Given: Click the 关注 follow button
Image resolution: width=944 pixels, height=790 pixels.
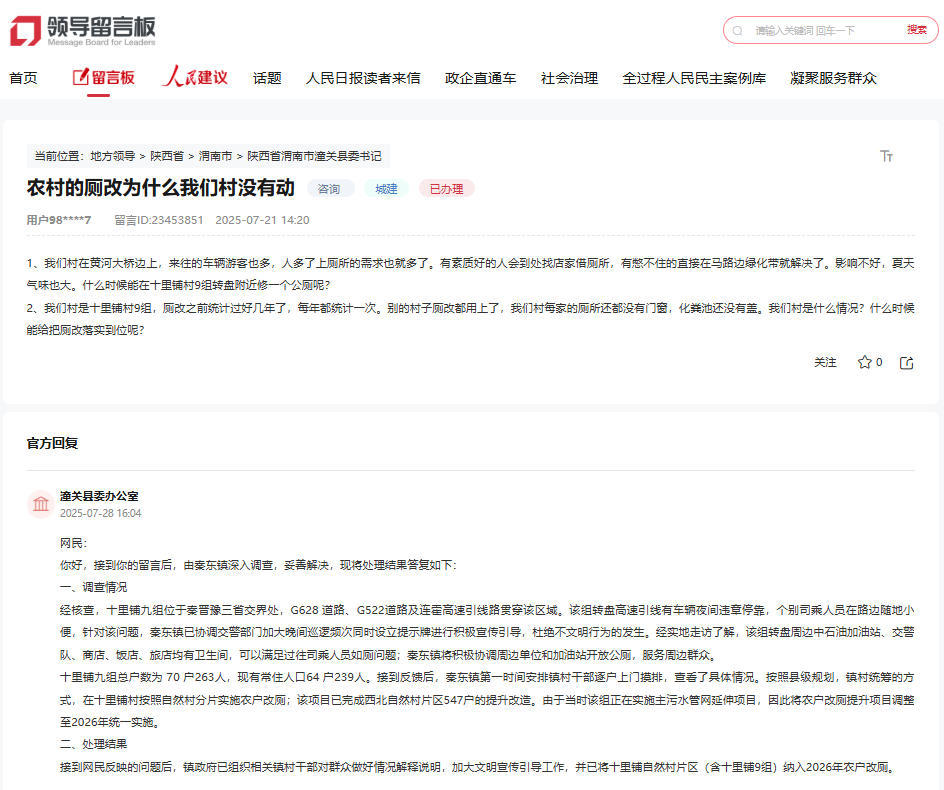Looking at the screenshot, I should pyautogui.click(x=825, y=362).
